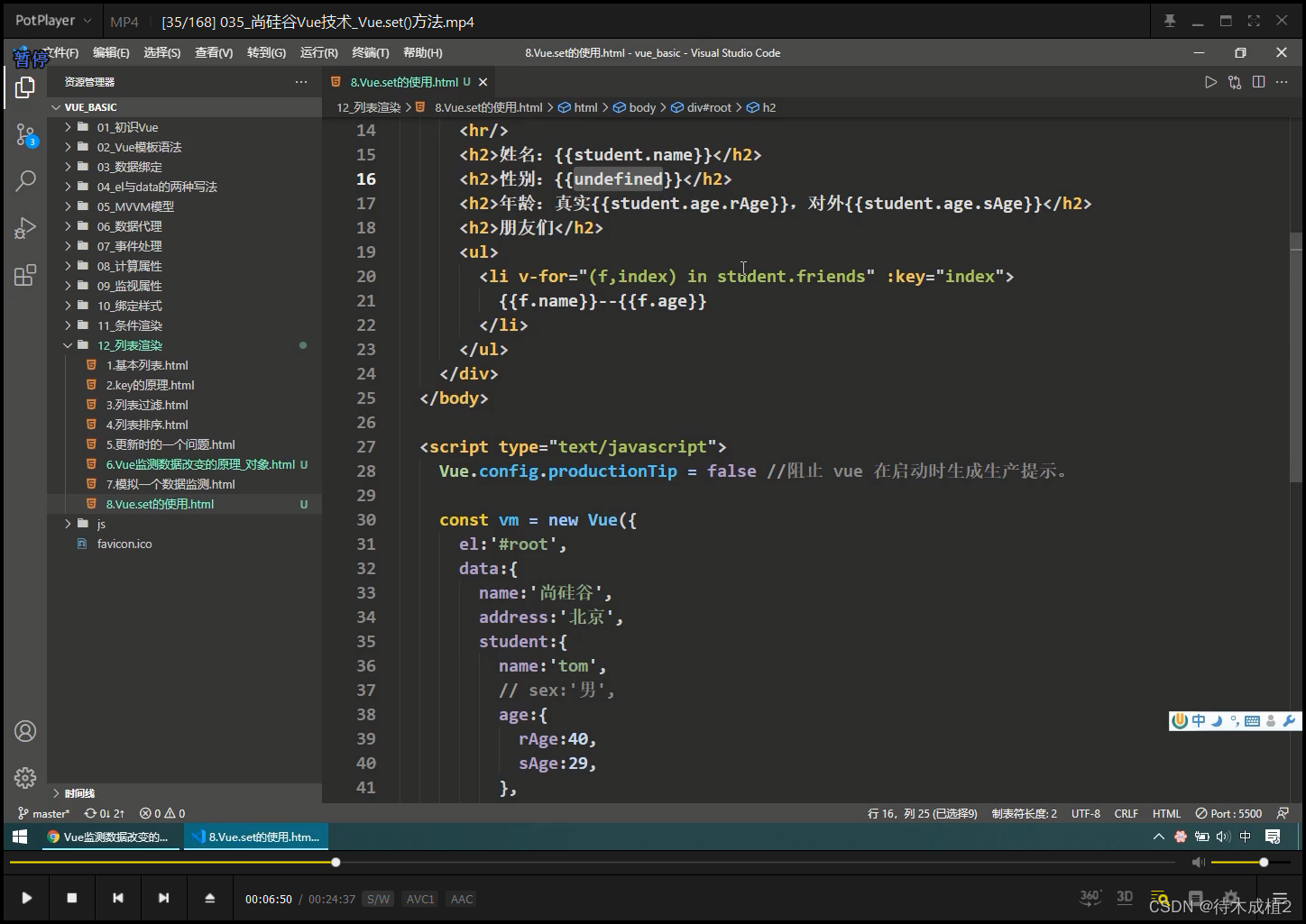Change CRLF line ending in status bar
This screenshot has height=924, width=1306.
coord(1127,813)
